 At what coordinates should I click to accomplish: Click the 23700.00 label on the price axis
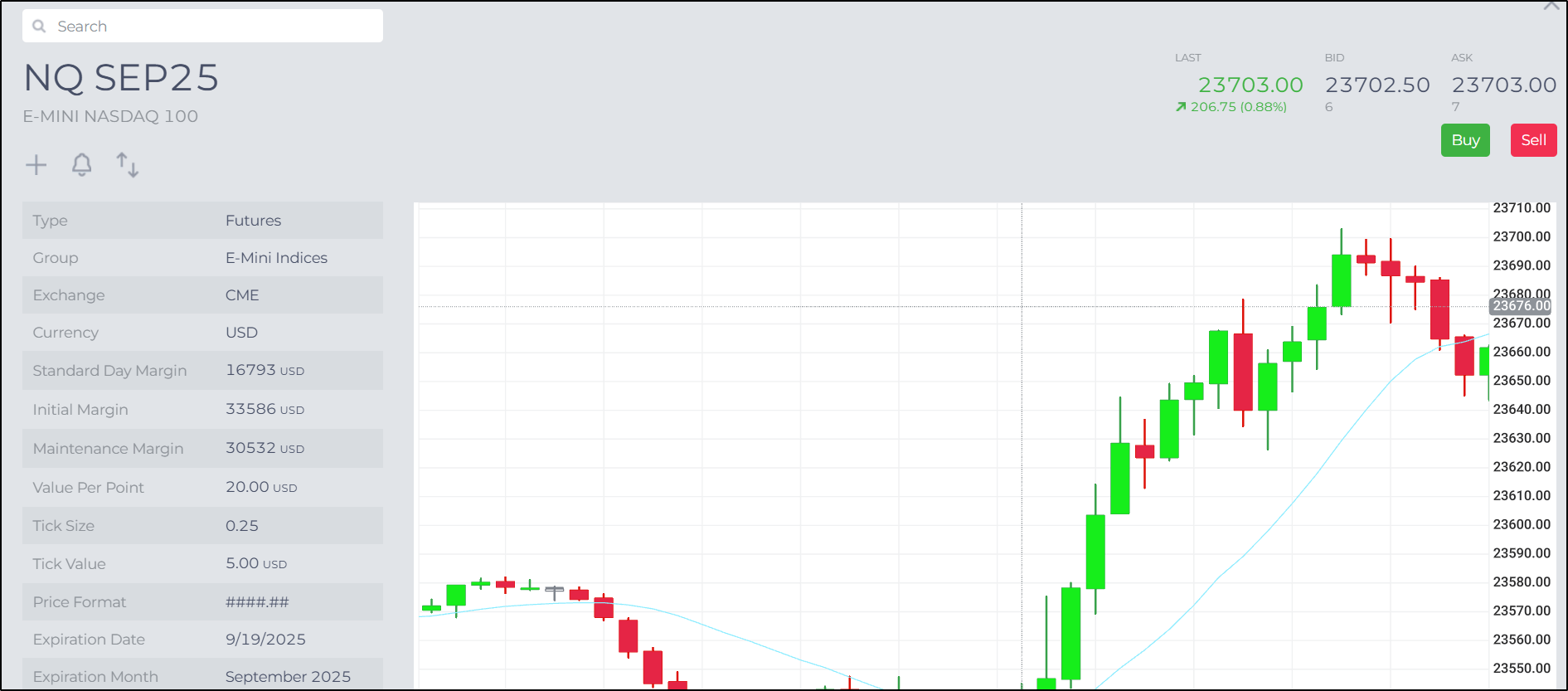tap(1522, 236)
